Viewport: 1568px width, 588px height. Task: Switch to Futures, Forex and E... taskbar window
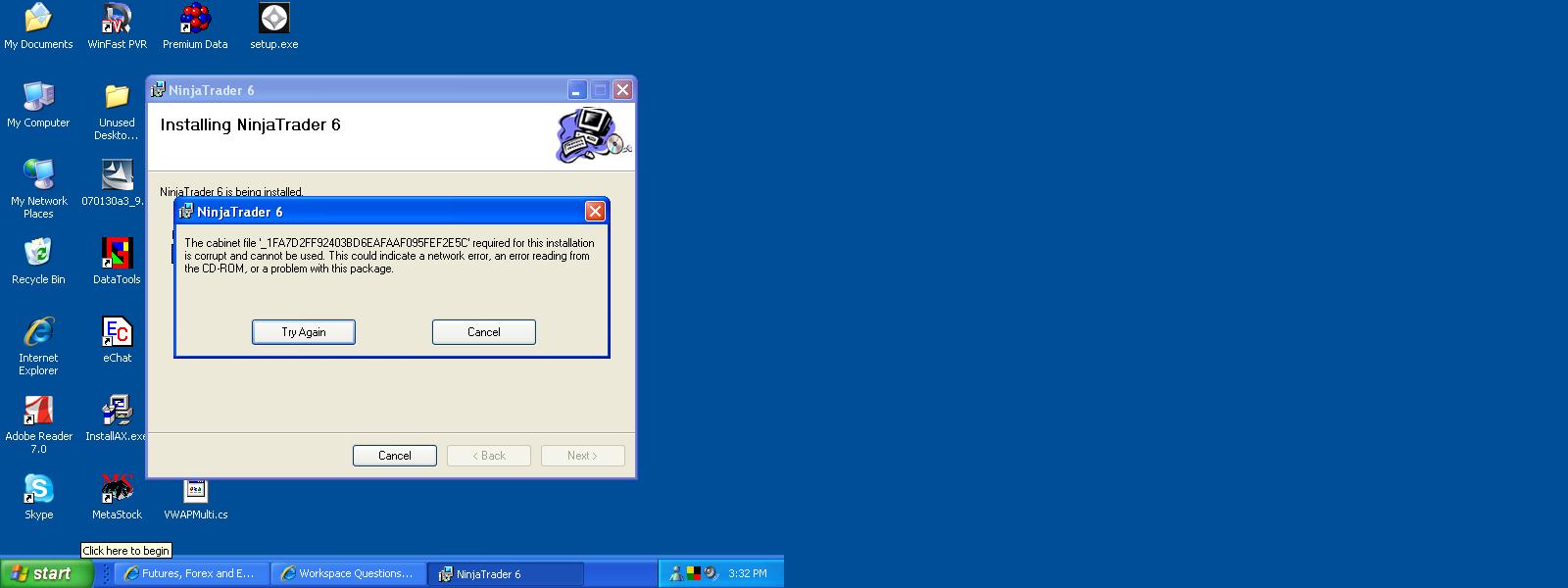pyautogui.click(x=192, y=573)
